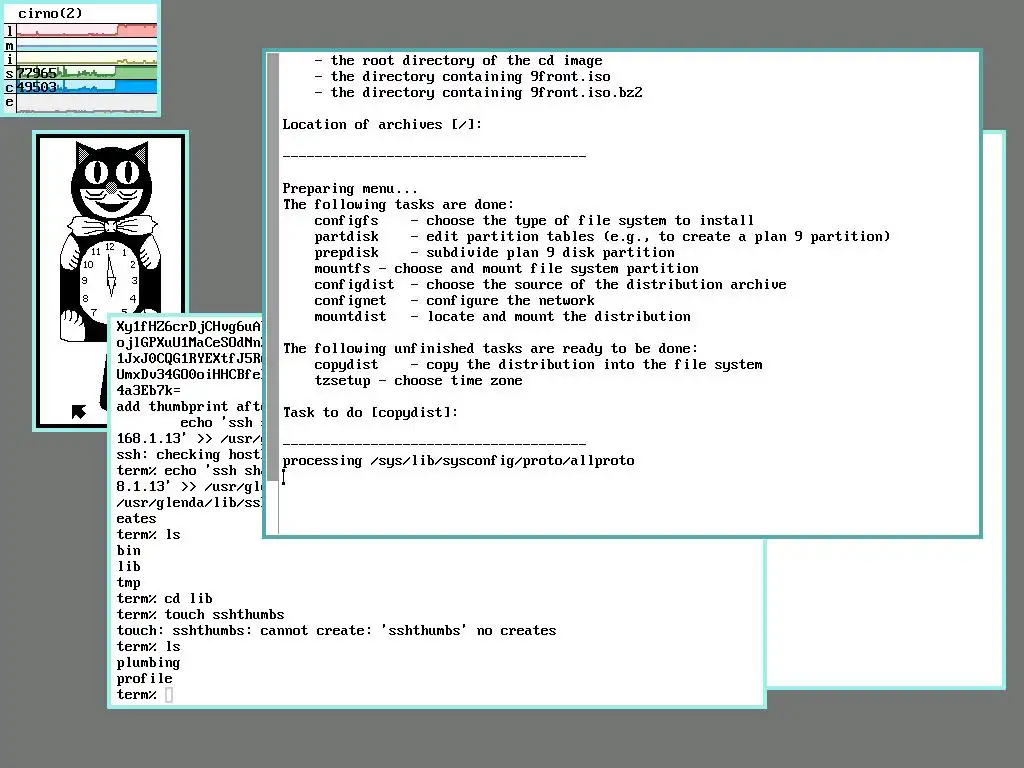
Task: Click the 'l' load graph in stats
Action: click(86, 31)
